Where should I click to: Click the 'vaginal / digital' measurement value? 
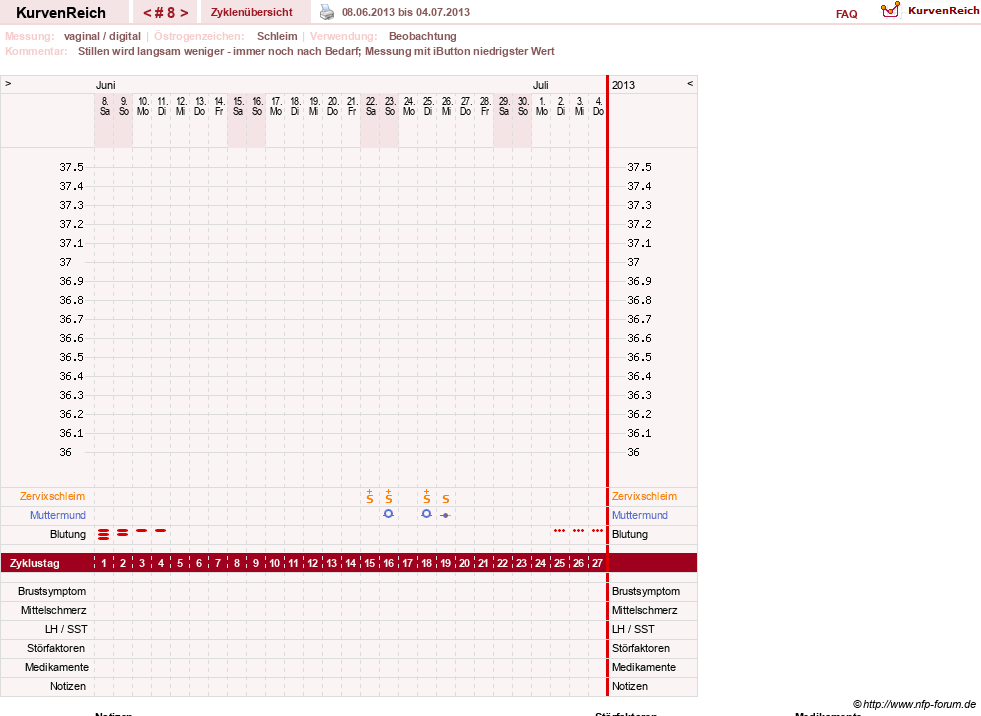click(102, 36)
